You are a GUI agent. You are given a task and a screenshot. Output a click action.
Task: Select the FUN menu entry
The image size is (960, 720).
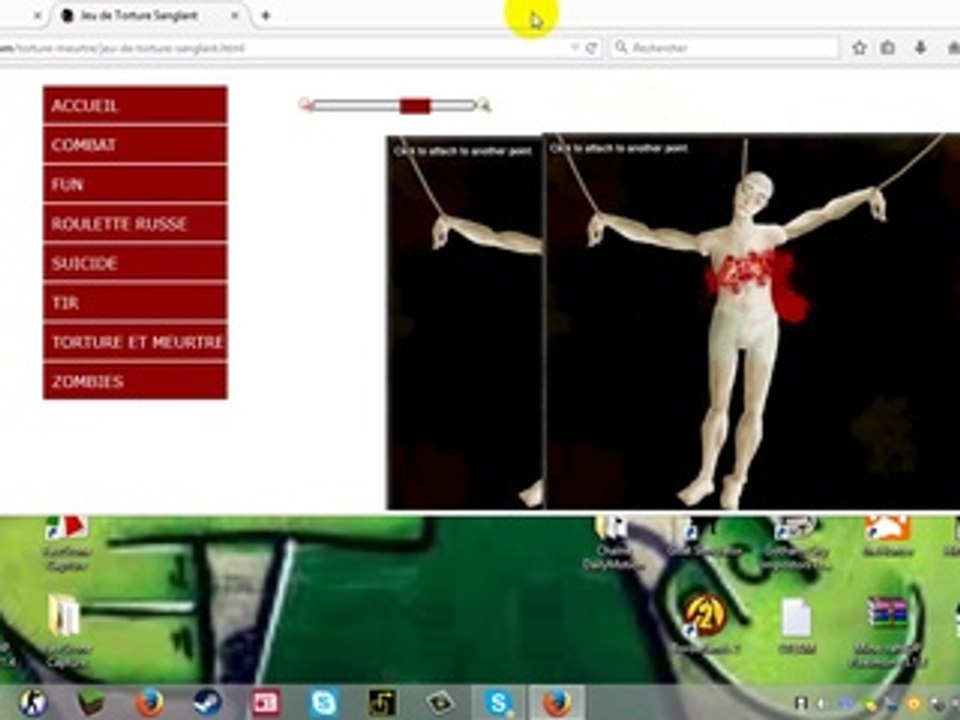[x=135, y=184]
